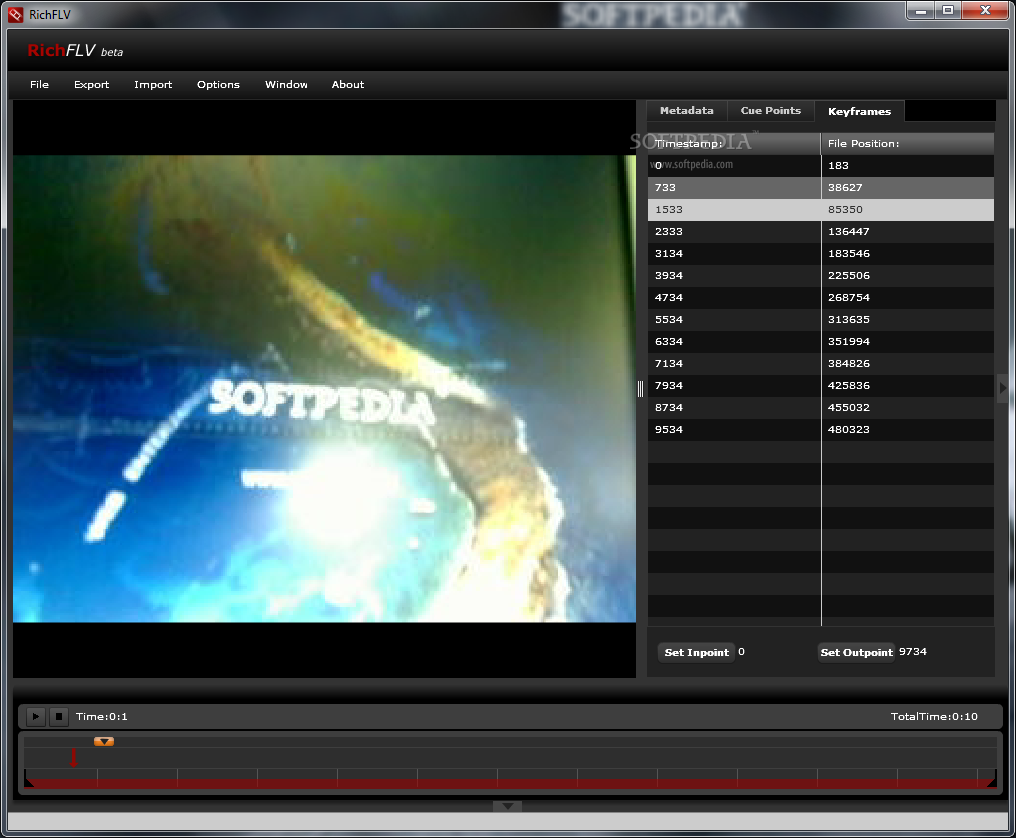Click file position value 384826
Screen dimensions: 1016x838
848,364
